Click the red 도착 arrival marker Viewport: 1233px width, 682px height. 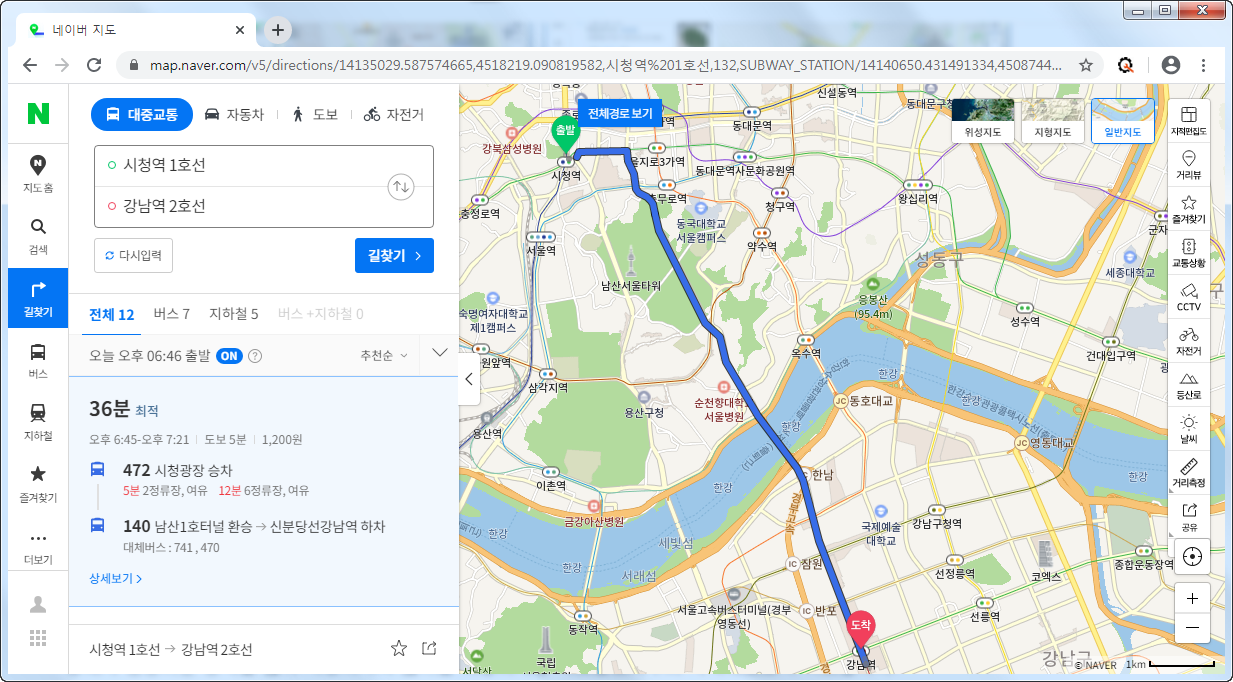tap(860, 628)
